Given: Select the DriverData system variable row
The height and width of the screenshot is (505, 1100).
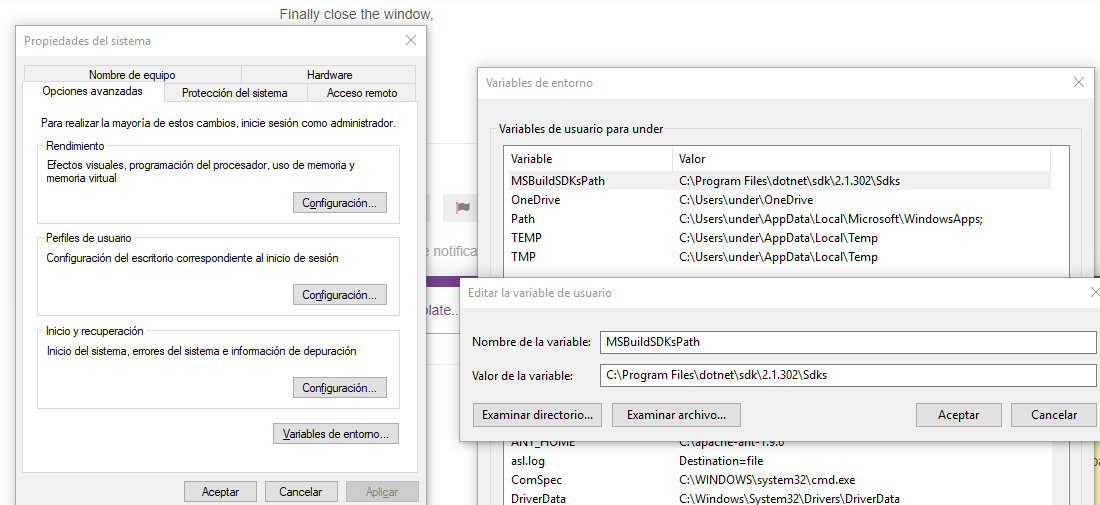Looking at the screenshot, I should click(779, 499).
